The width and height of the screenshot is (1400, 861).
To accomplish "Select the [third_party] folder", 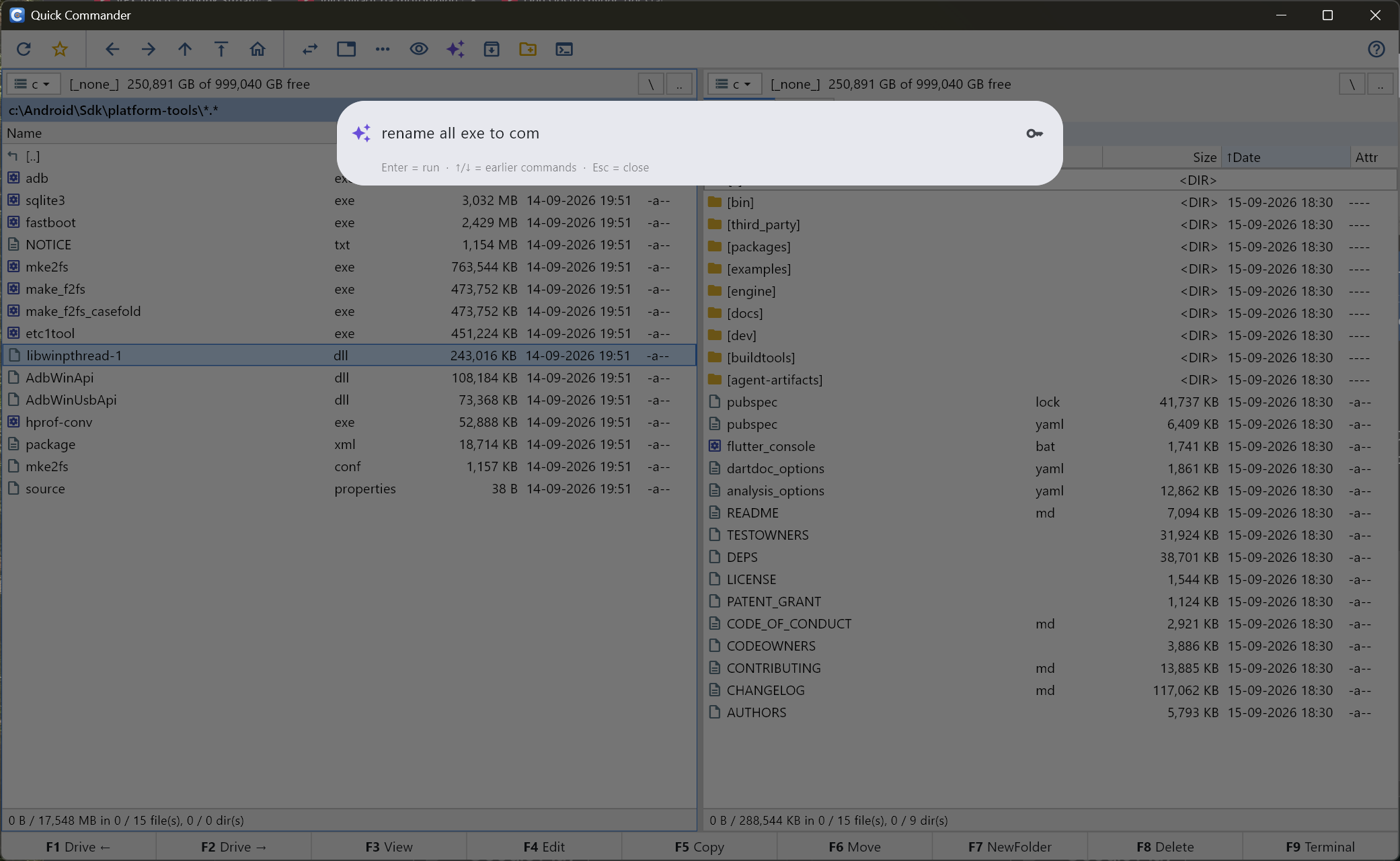I will (1050, 224).
